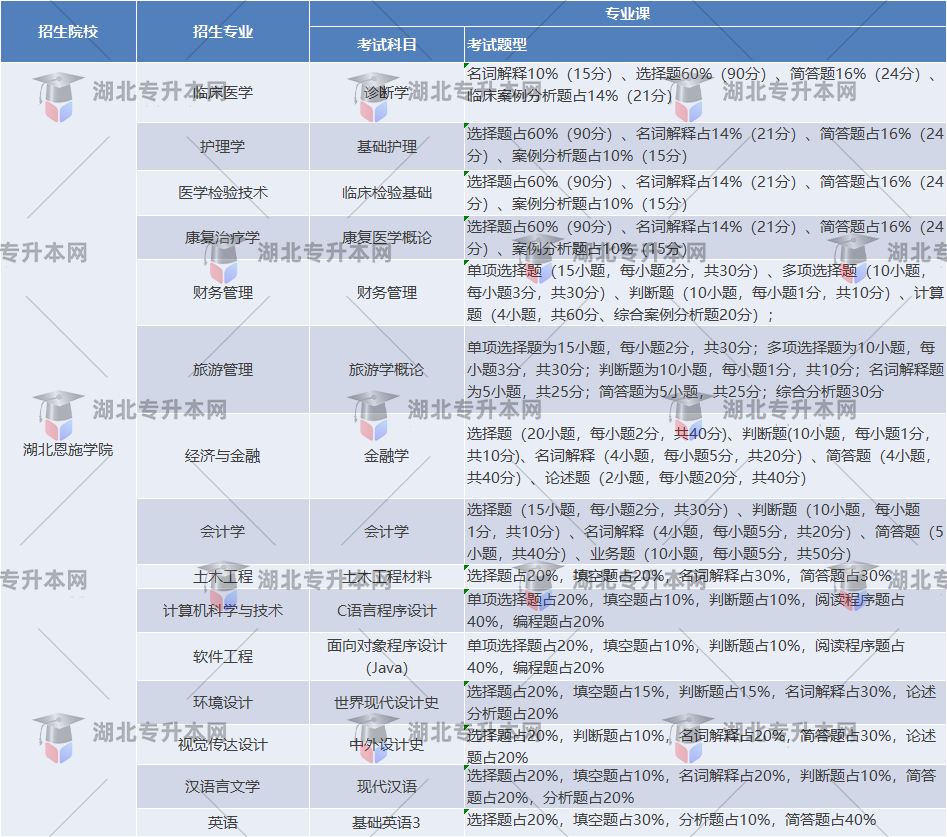Screen dimensions: 947x837
Task: Click the 现代汉语 exam format description
Action: coord(705,786)
